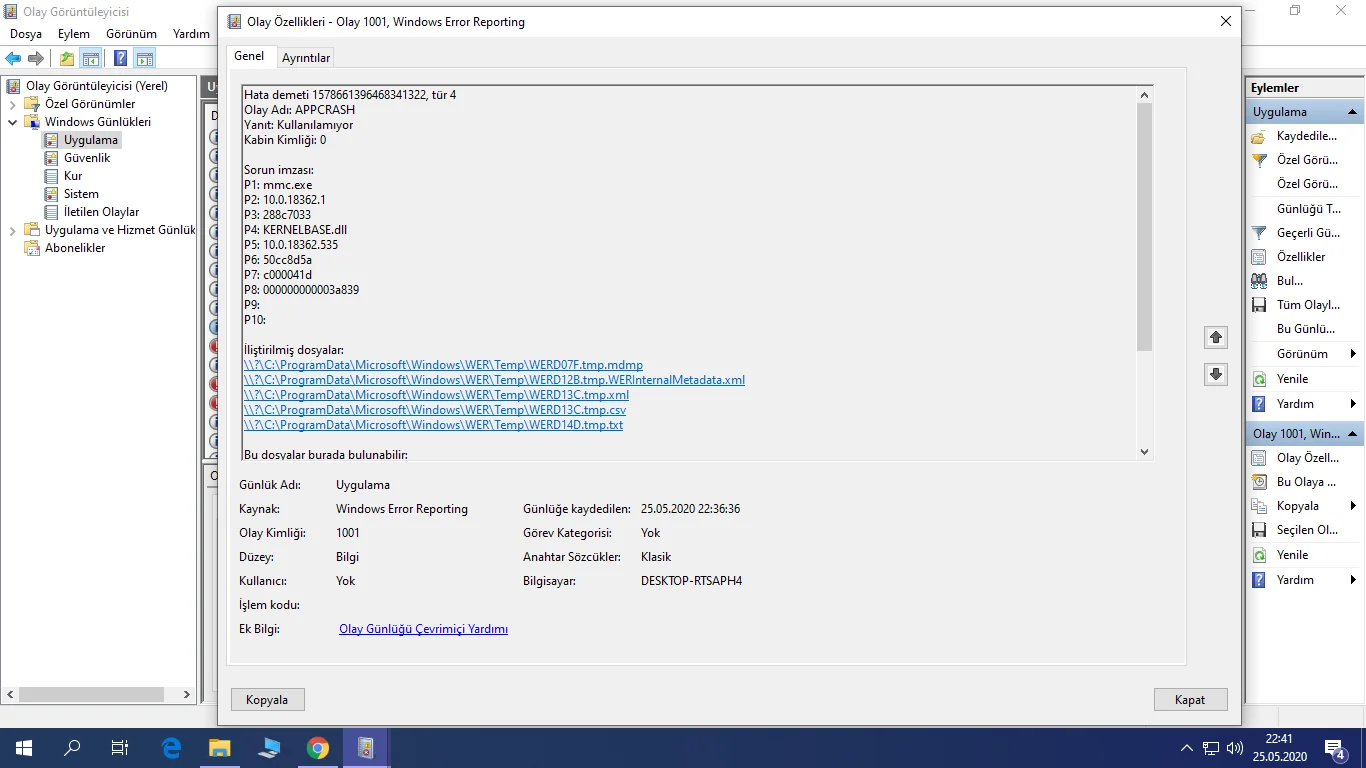Click the Kopyala button in the dialog
The height and width of the screenshot is (768, 1366).
(267, 700)
